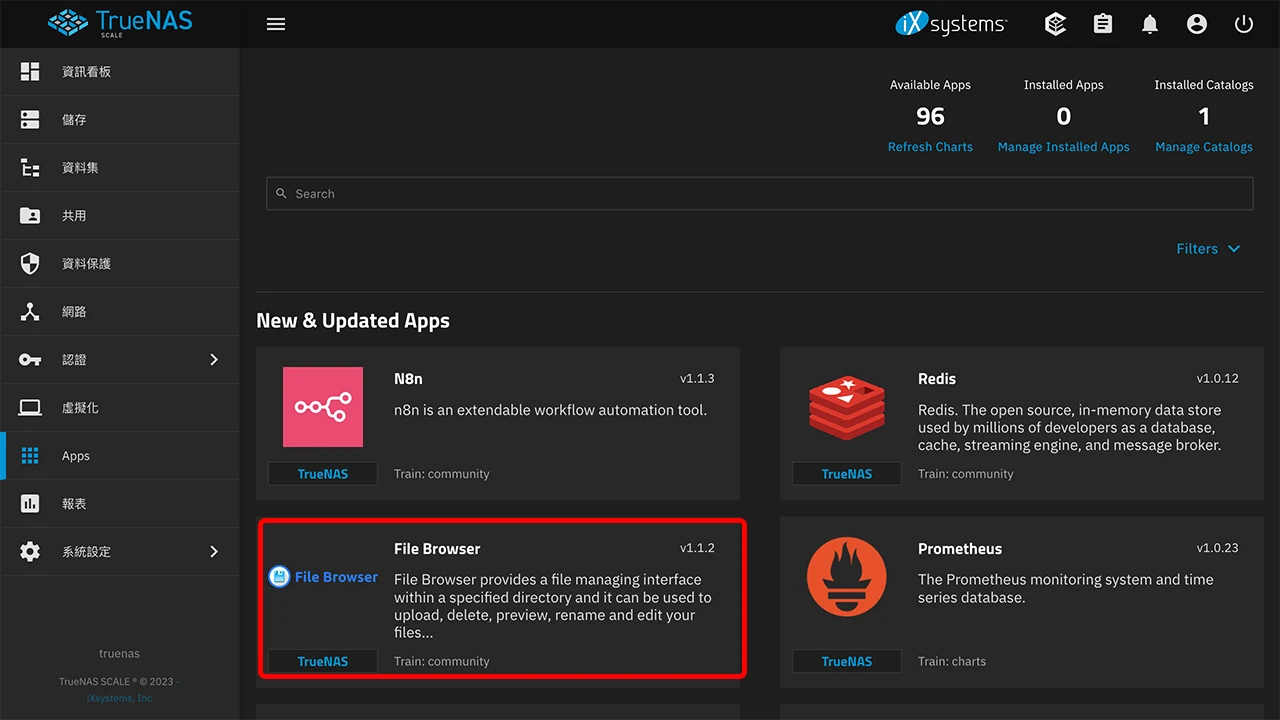Image resolution: width=1280 pixels, height=720 pixels.
Task: Click the apps Search field
Action: pyautogui.click(x=760, y=194)
